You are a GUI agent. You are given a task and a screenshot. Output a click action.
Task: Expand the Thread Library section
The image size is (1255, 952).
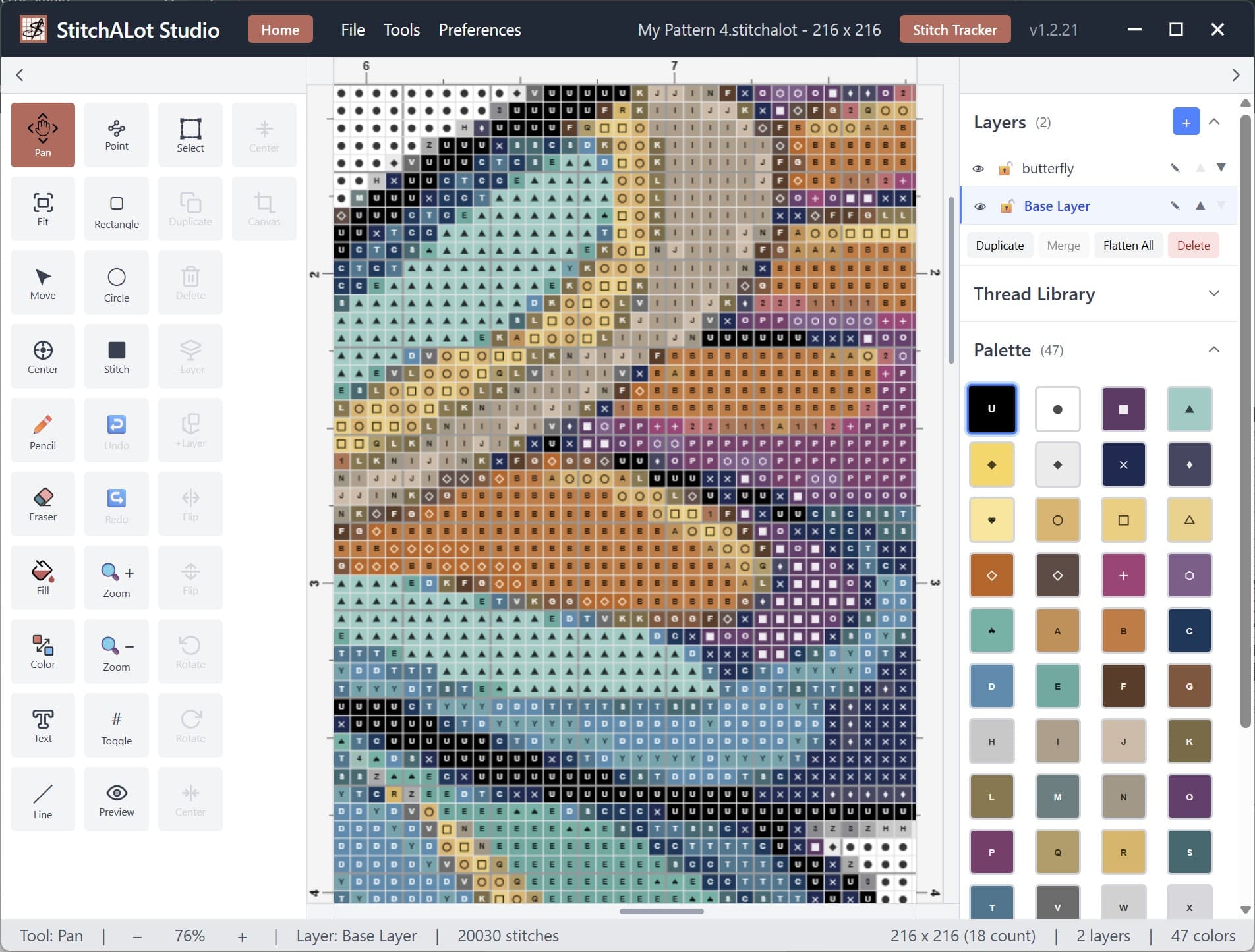click(1214, 293)
